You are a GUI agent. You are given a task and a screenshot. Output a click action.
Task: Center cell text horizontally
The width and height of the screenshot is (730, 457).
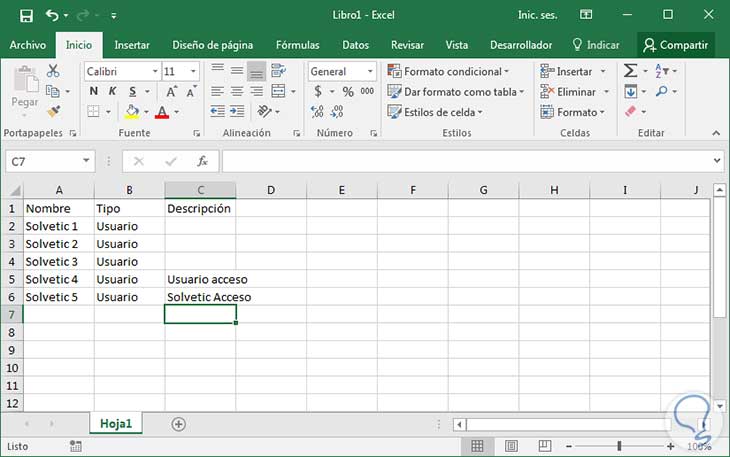(237, 91)
